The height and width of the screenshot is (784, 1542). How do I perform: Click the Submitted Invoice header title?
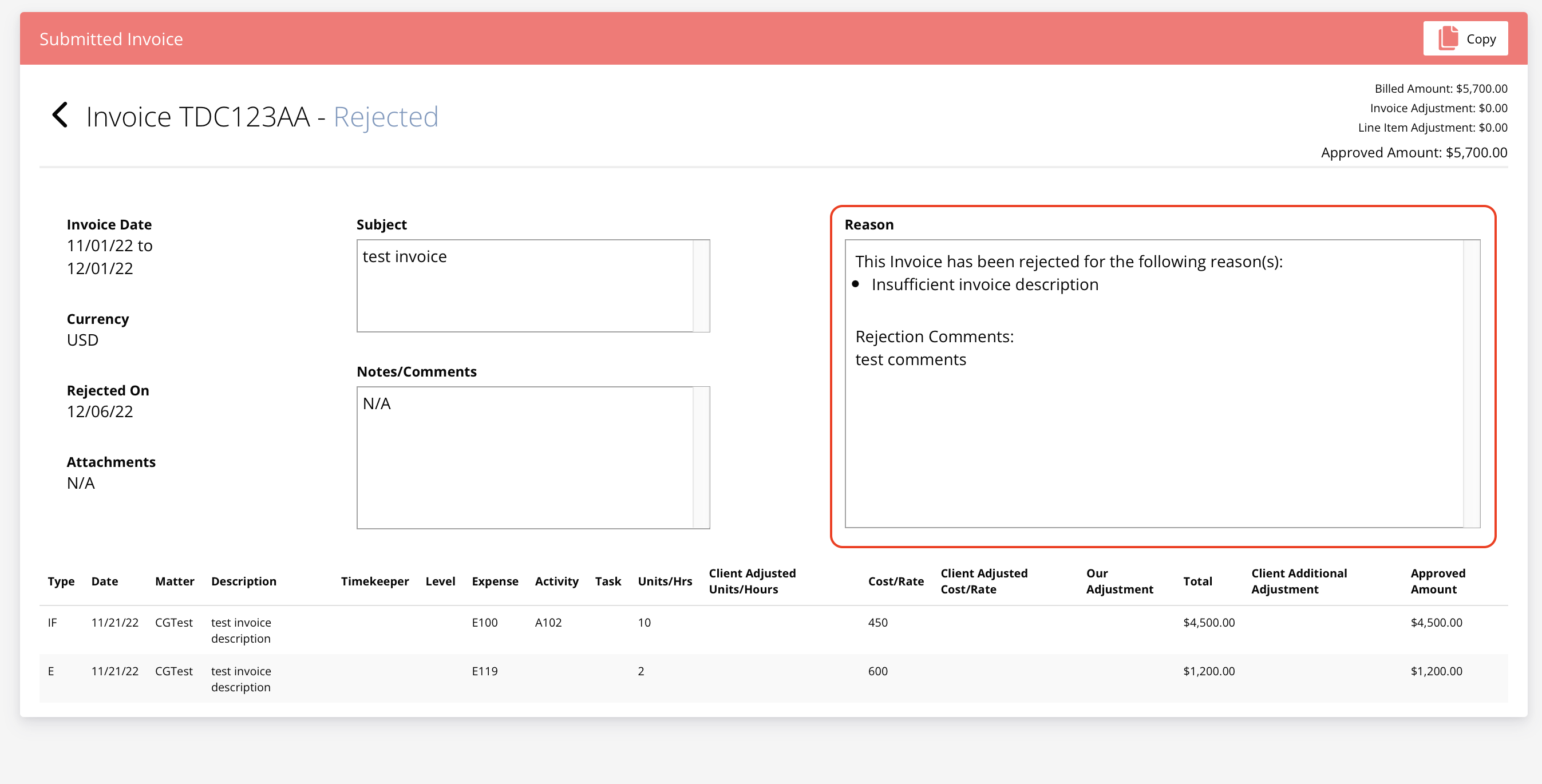(112, 39)
